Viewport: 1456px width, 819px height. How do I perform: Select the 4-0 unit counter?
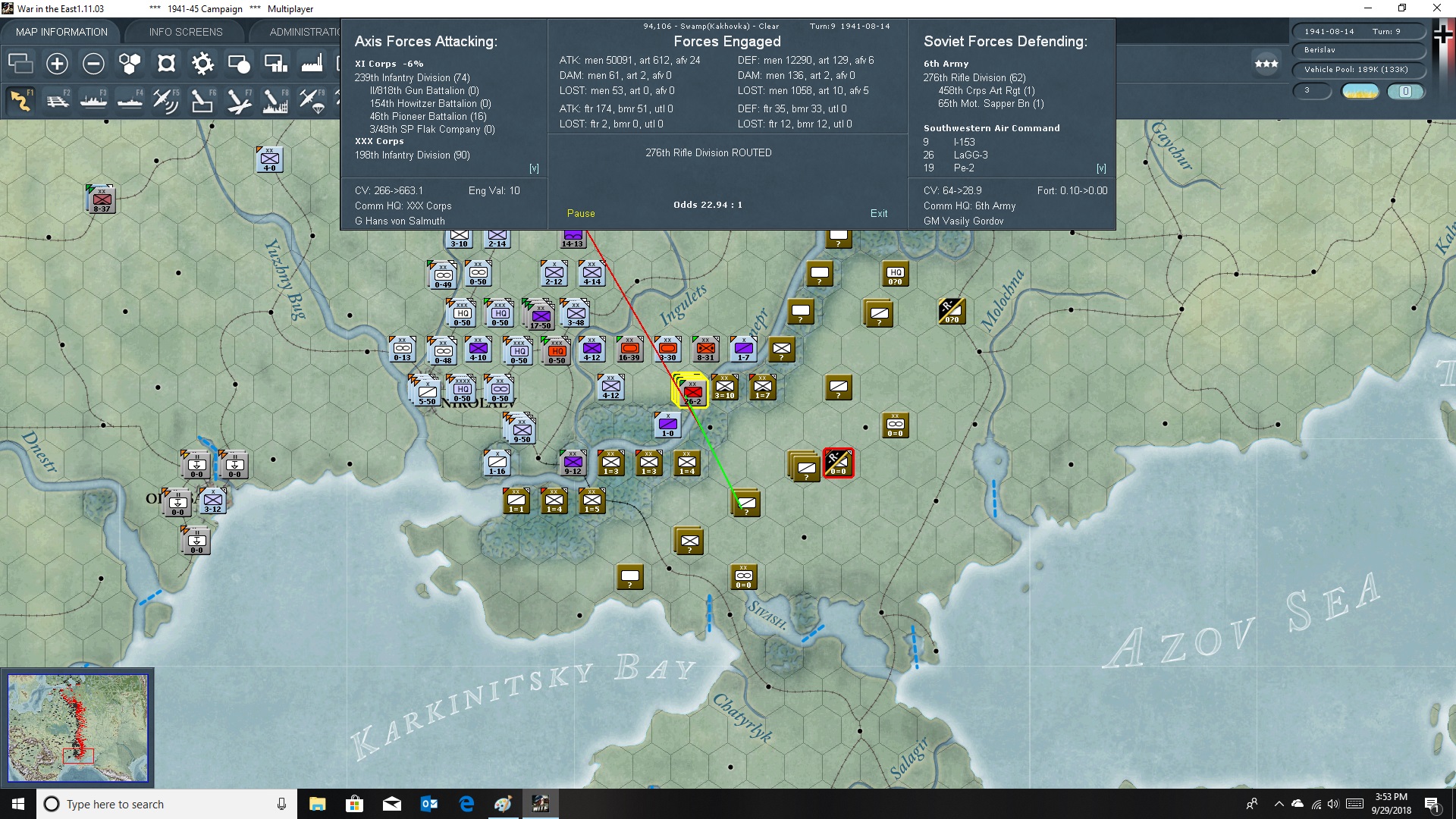point(269,159)
